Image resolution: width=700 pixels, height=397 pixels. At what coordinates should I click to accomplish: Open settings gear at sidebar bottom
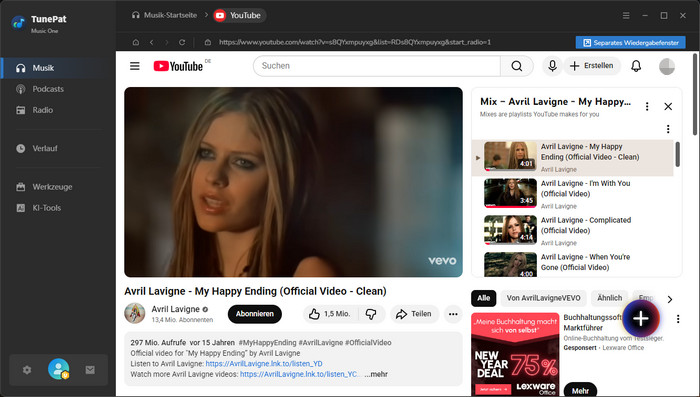coord(27,370)
